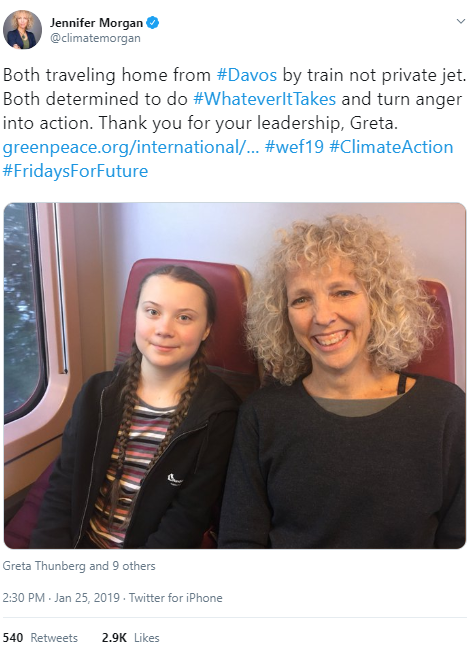View tagged Greta Thunberg and 9 others
Viewport: 472px width, 658px height.
pos(79,566)
